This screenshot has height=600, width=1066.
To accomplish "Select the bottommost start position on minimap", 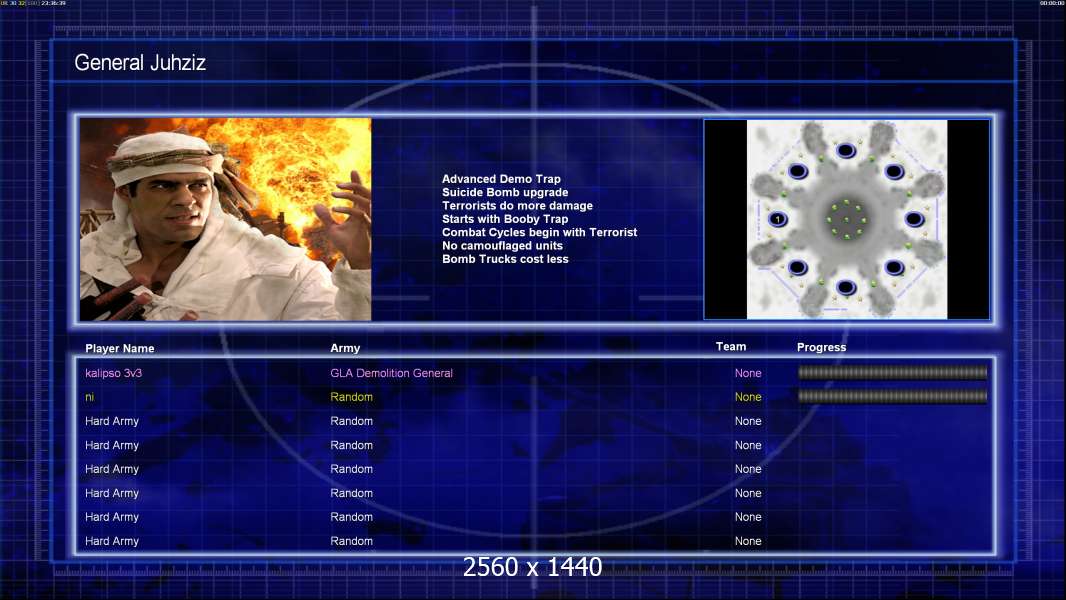I will click(x=846, y=288).
